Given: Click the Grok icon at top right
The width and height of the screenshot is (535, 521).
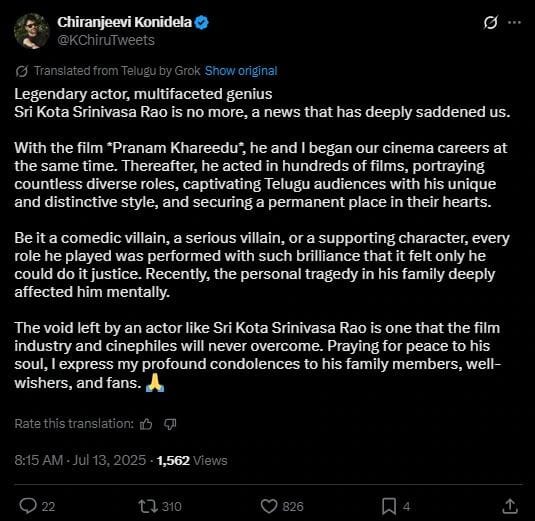Looking at the screenshot, I should point(490,23).
